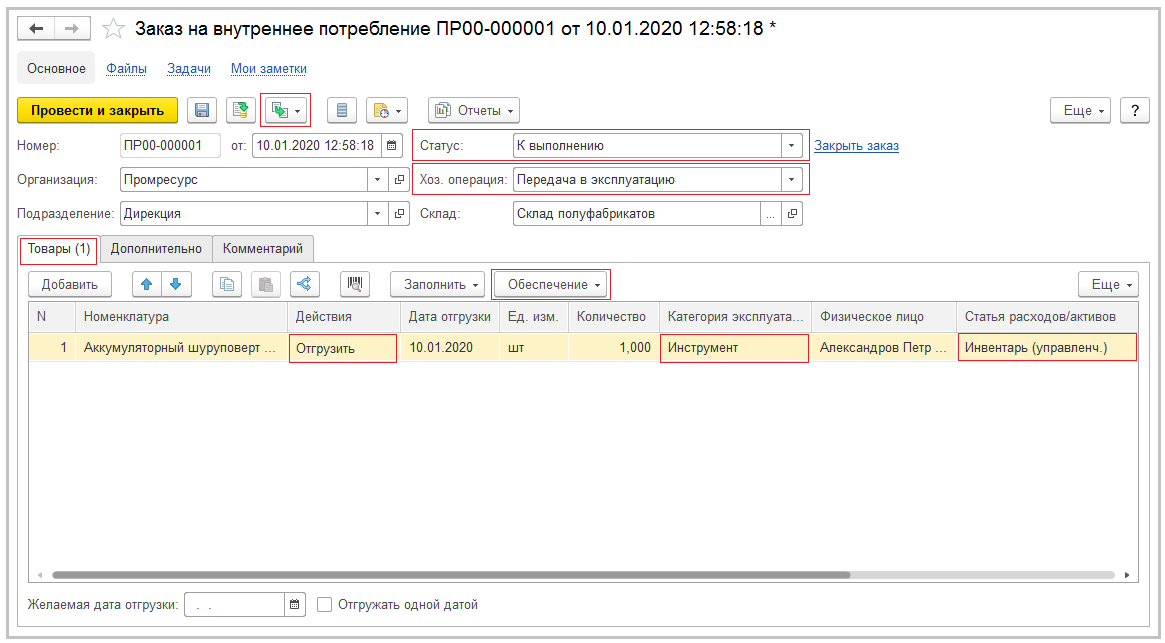
Task: Open the Склад record with its open icon
Action: 792,214
